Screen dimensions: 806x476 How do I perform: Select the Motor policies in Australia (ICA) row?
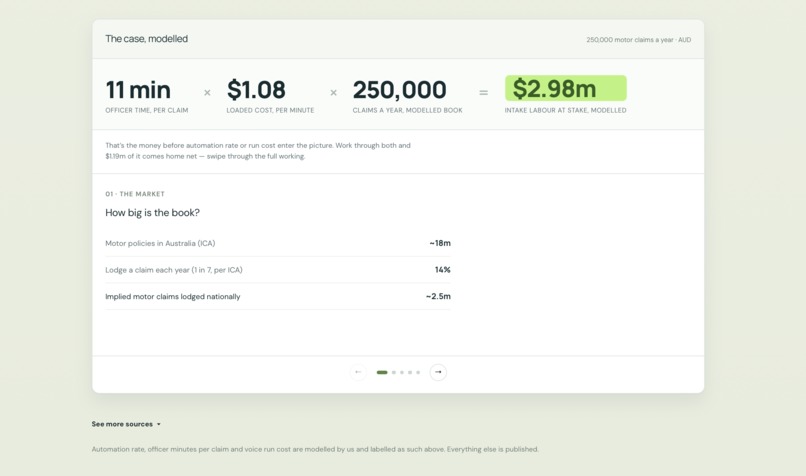pos(278,243)
